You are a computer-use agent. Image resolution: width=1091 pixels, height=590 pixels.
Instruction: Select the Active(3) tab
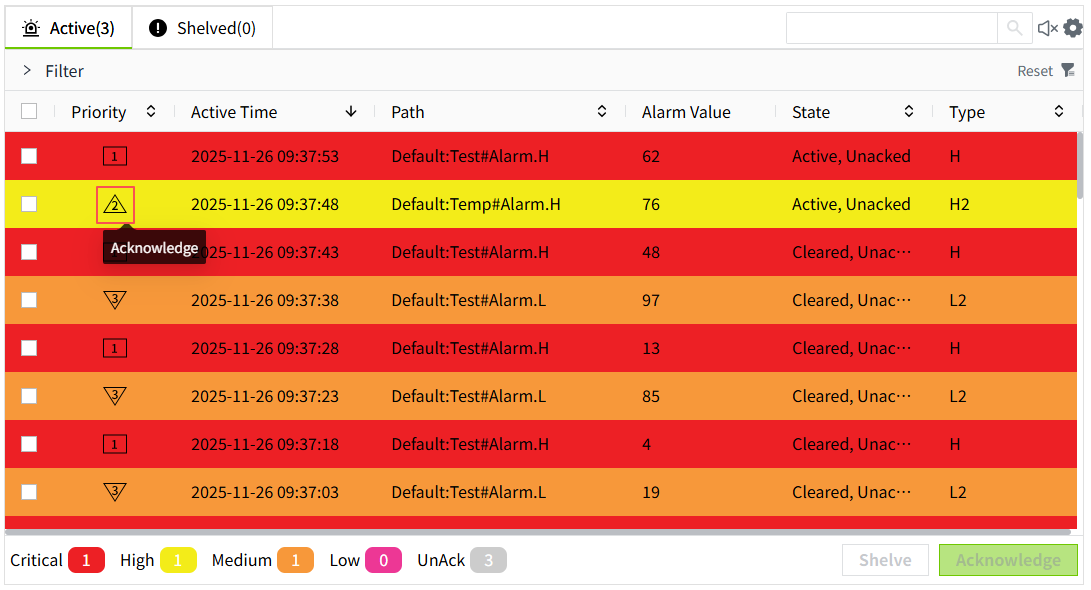(69, 28)
